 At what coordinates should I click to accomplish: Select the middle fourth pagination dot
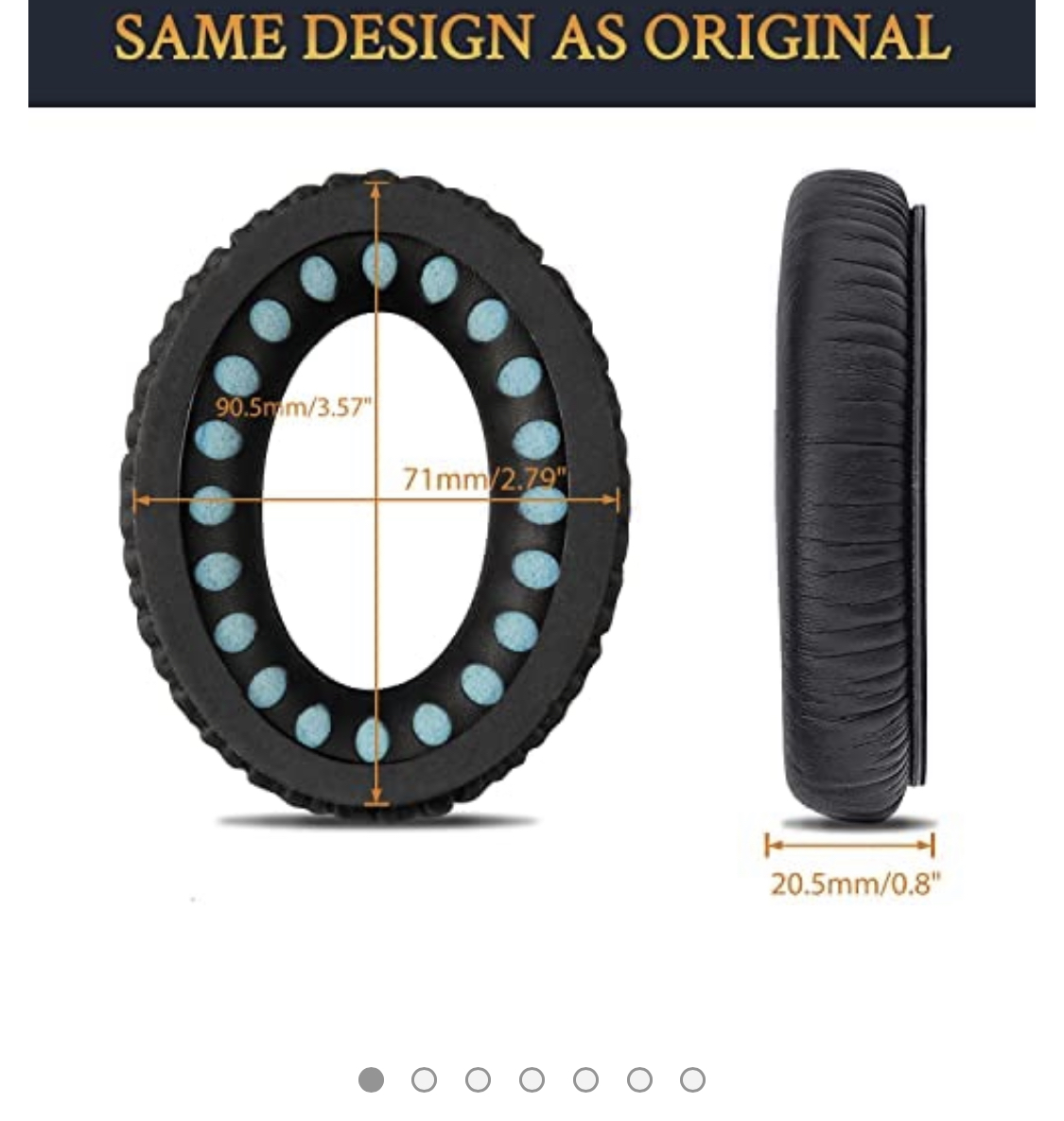pos(532,1078)
